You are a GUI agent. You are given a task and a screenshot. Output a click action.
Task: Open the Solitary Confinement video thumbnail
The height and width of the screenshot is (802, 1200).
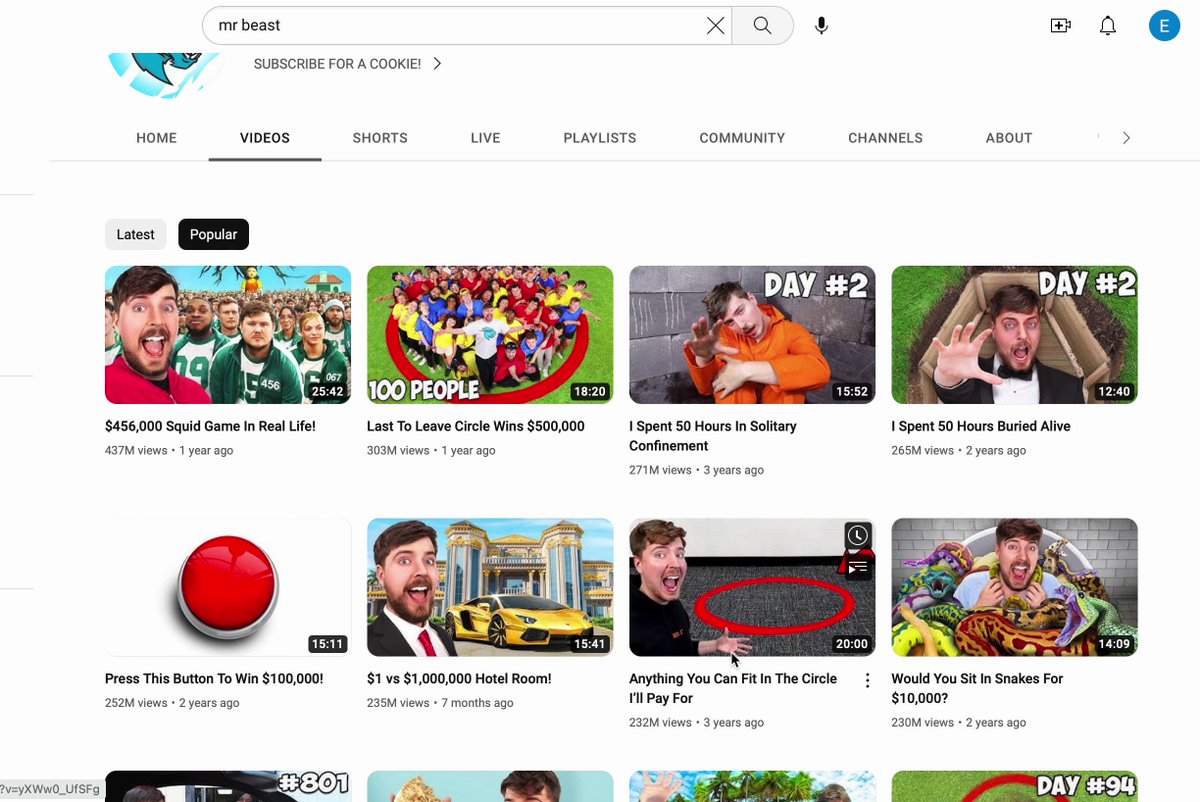tap(752, 335)
